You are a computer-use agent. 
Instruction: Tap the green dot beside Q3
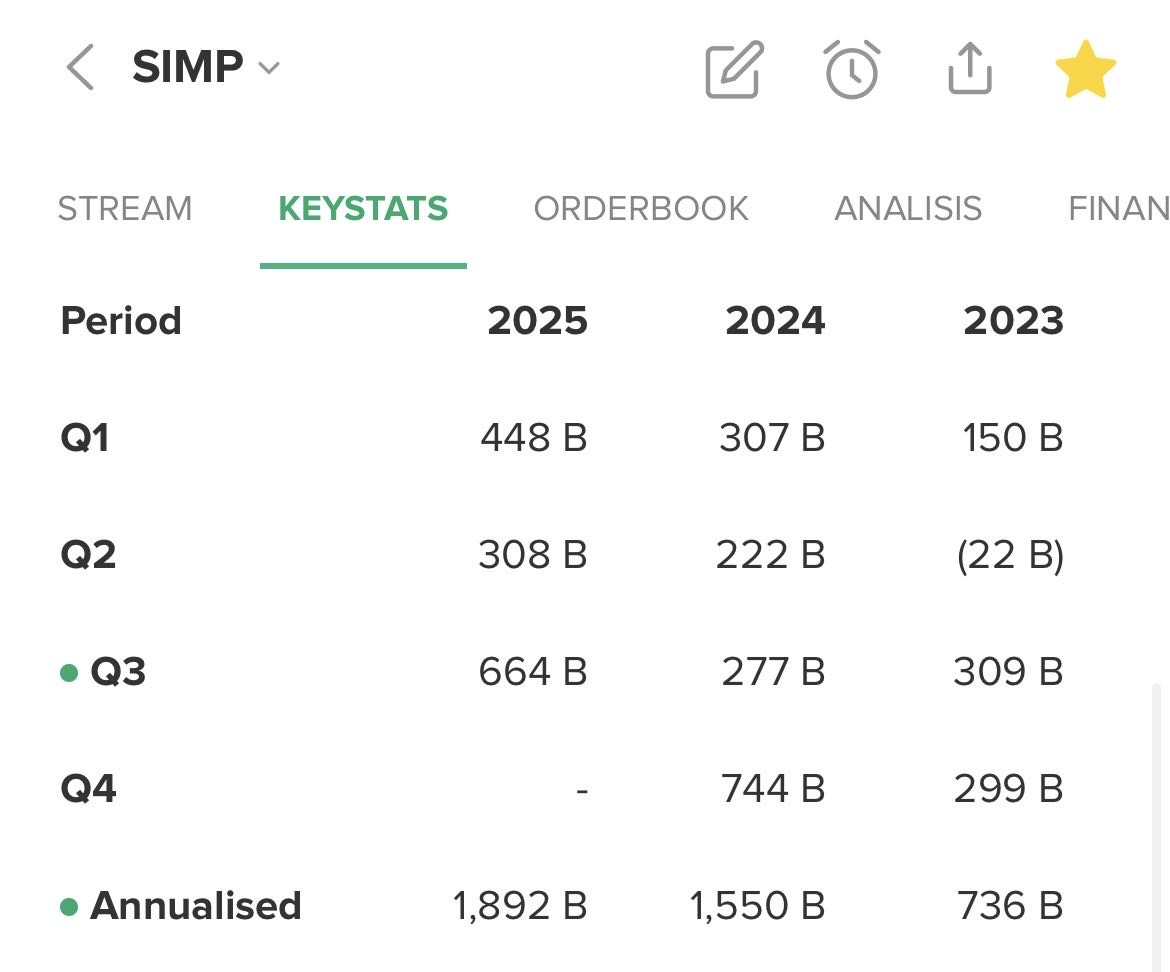click(69, 673)
